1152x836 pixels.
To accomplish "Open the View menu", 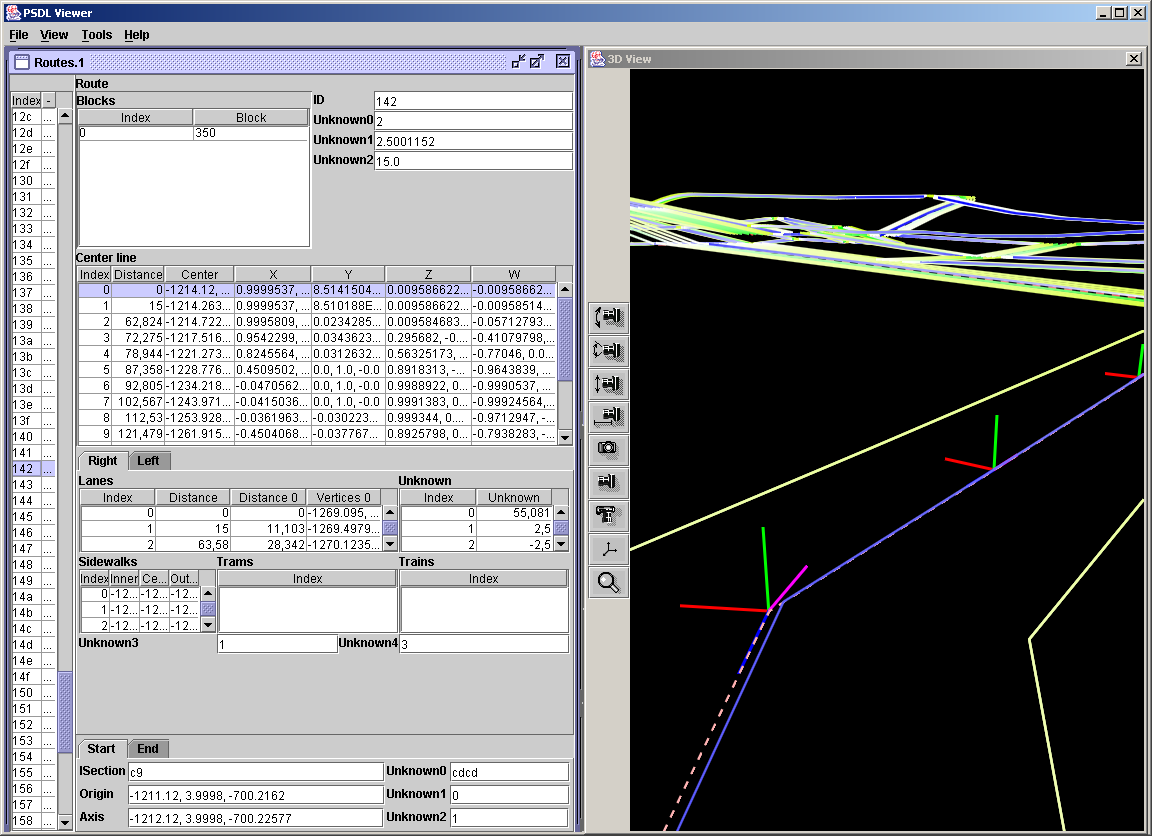I will 54,35.
